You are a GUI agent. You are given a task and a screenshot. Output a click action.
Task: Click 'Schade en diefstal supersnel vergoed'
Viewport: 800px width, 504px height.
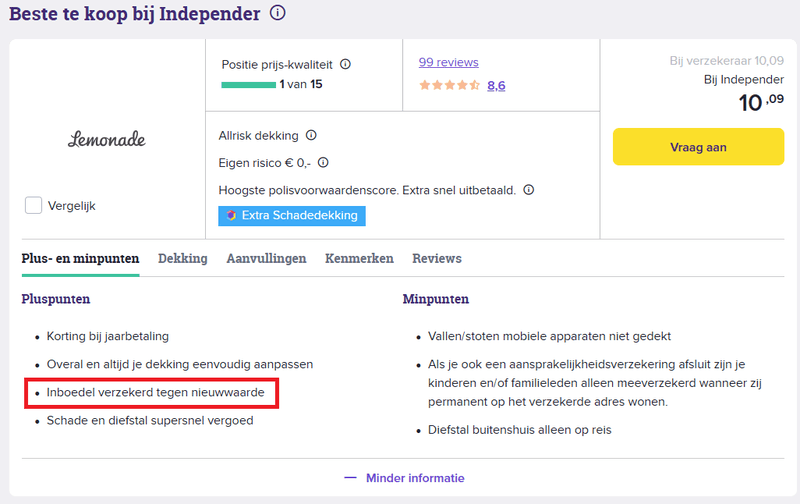pos(150,420)
